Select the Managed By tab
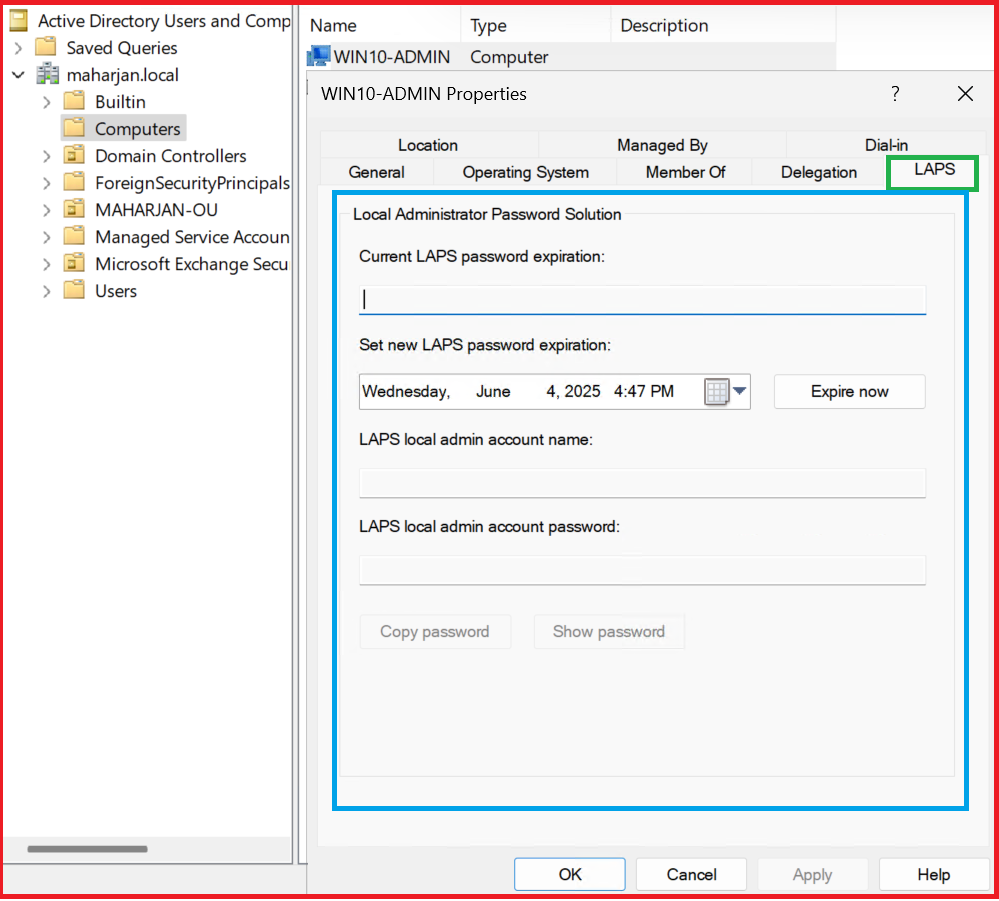This screenshot has height=901, width=999. click(662, 145)
